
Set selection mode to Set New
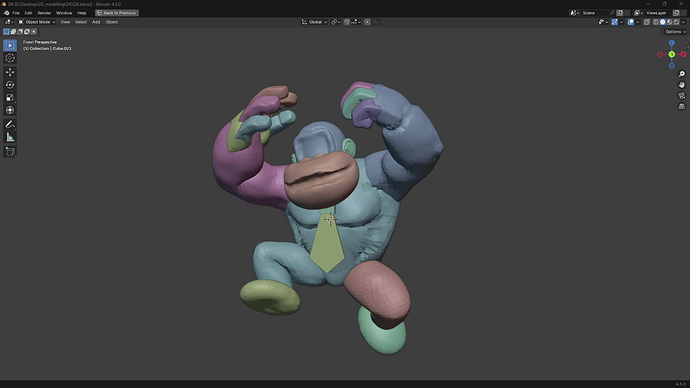(6, 32)
